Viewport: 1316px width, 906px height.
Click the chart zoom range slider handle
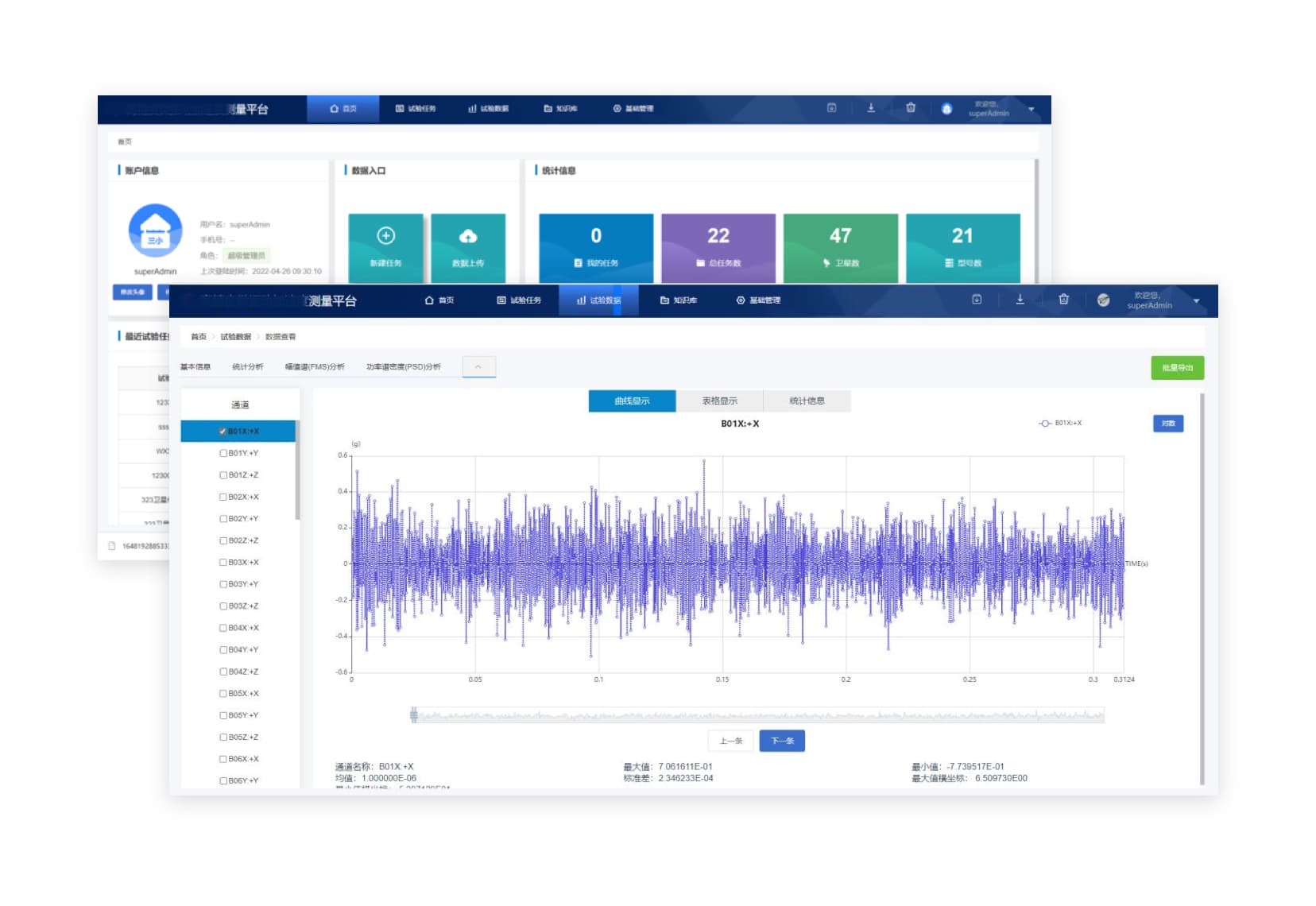414,715
